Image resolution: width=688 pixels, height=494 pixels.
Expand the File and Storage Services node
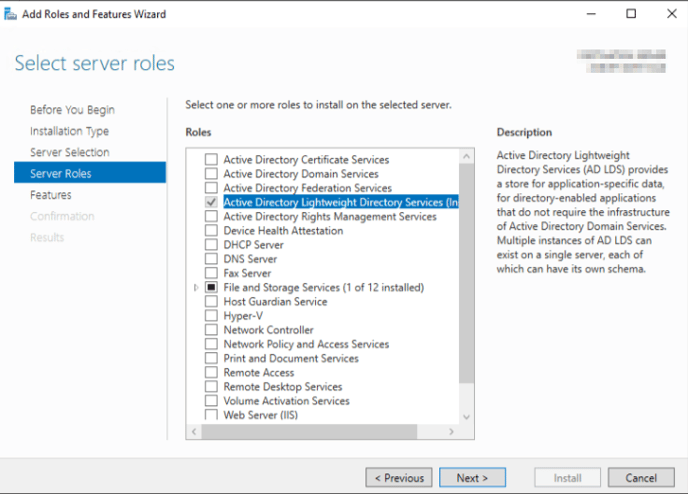tap(196, 288)
